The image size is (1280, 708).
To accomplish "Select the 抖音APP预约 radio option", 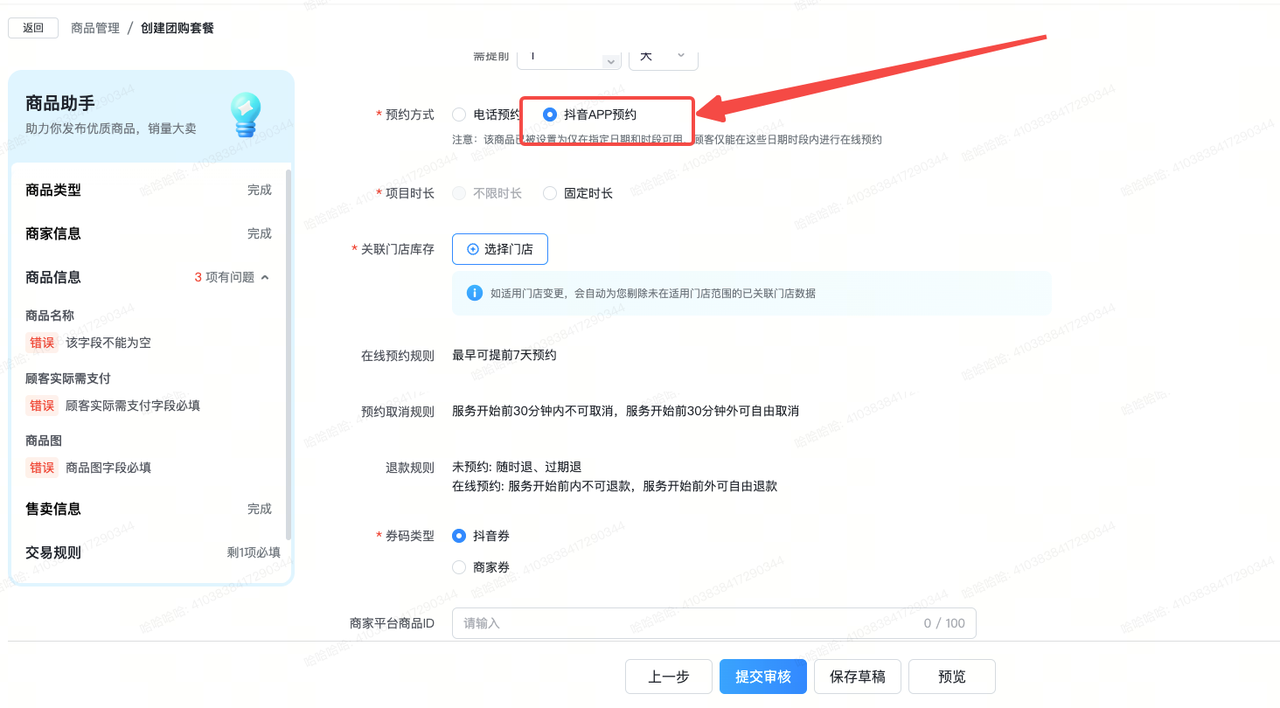I will pyautogui.click(x=549, y=114).
